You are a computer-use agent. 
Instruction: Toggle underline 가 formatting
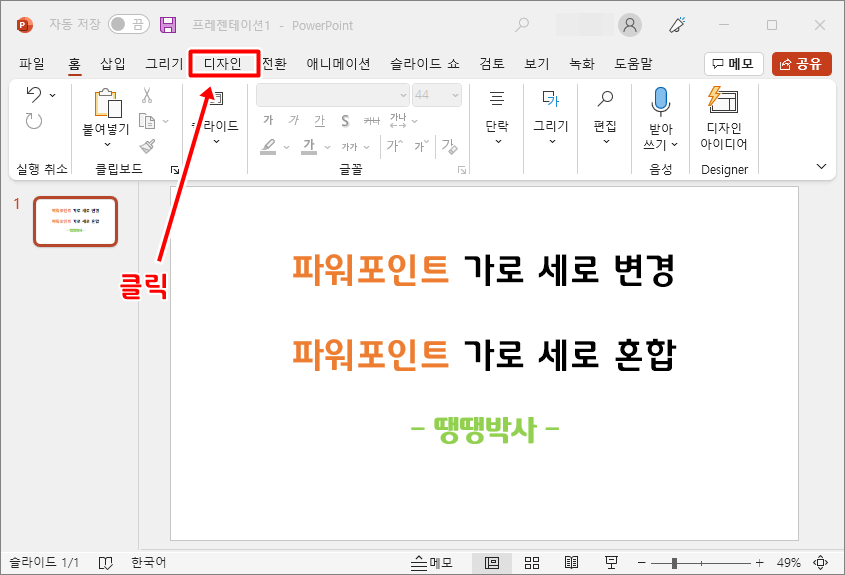click(320, 120)
